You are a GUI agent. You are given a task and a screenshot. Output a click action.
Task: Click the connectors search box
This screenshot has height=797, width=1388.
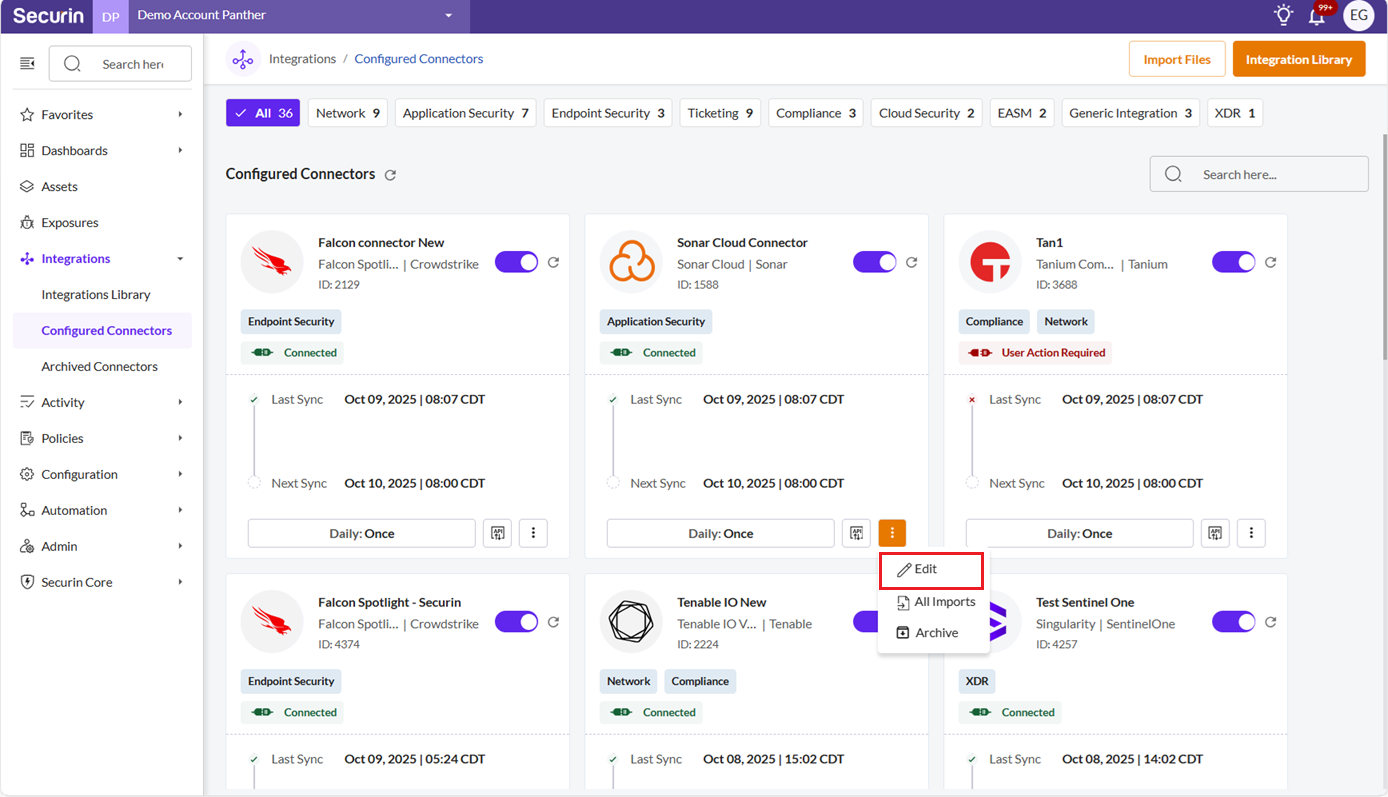tap(1259, 174)
